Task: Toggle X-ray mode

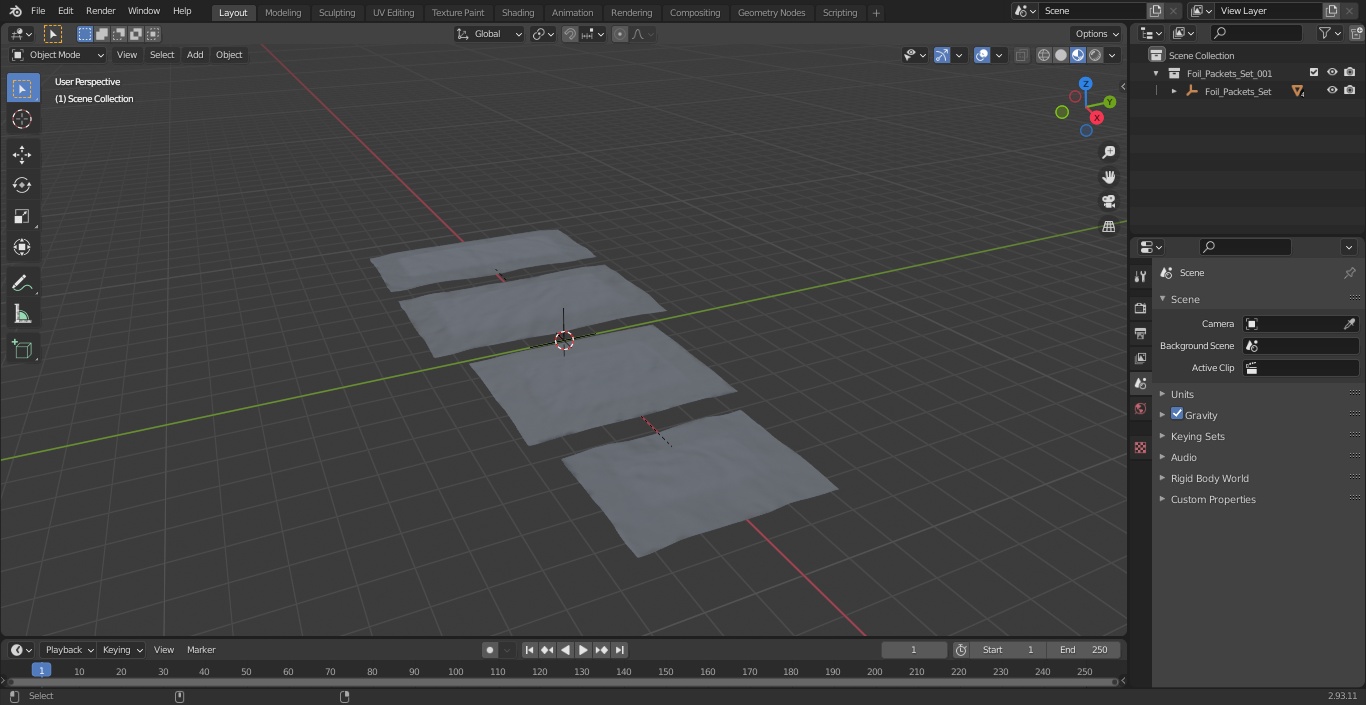Action: [1021, 55]
